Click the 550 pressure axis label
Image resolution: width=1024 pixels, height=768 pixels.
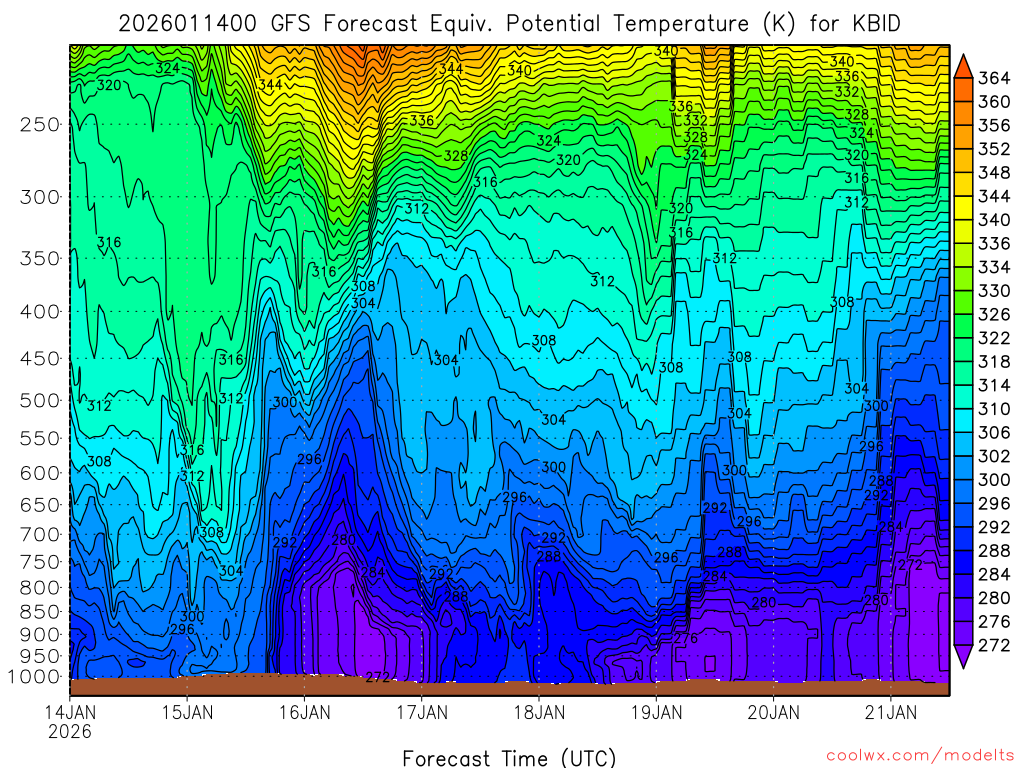coord(39,438)
